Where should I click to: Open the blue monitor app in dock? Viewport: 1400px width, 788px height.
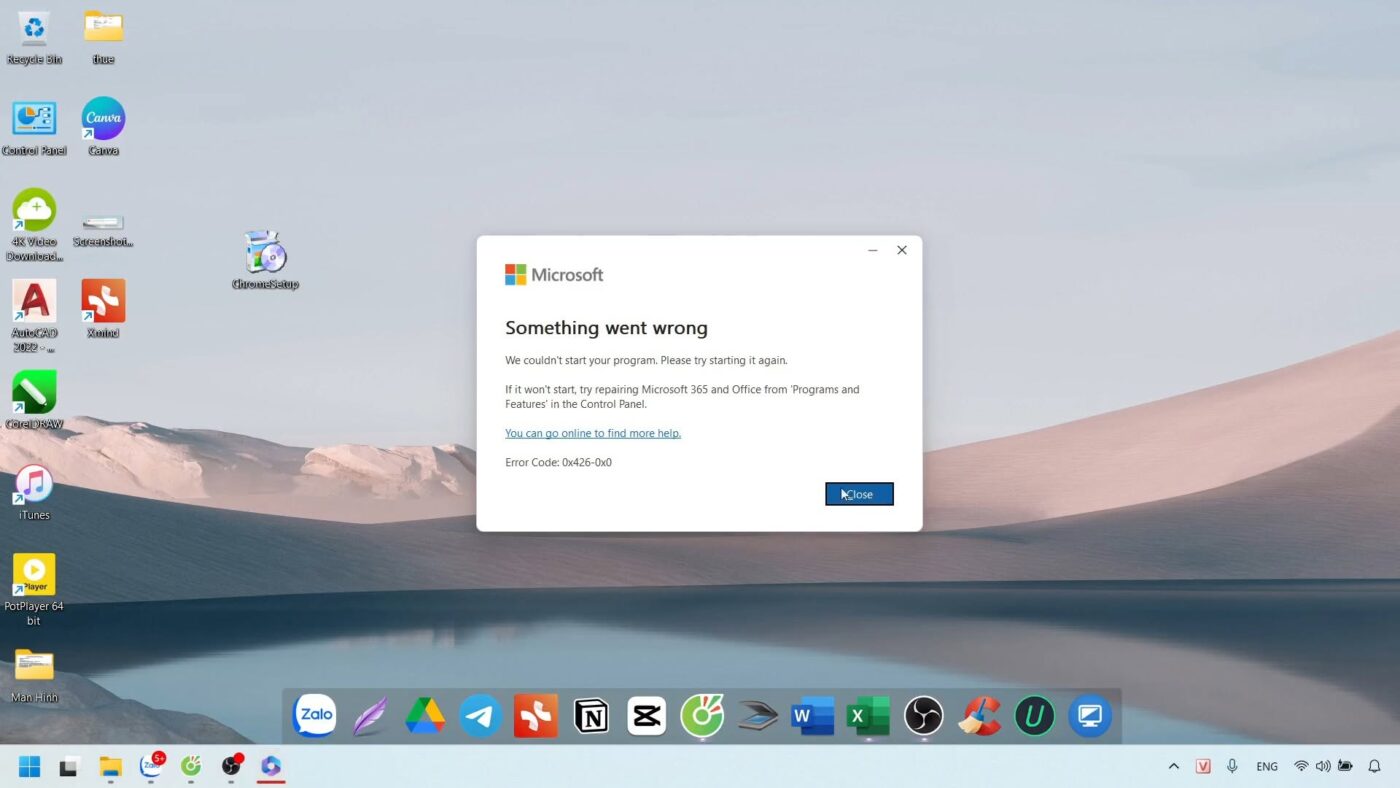tap(1090, 716)
